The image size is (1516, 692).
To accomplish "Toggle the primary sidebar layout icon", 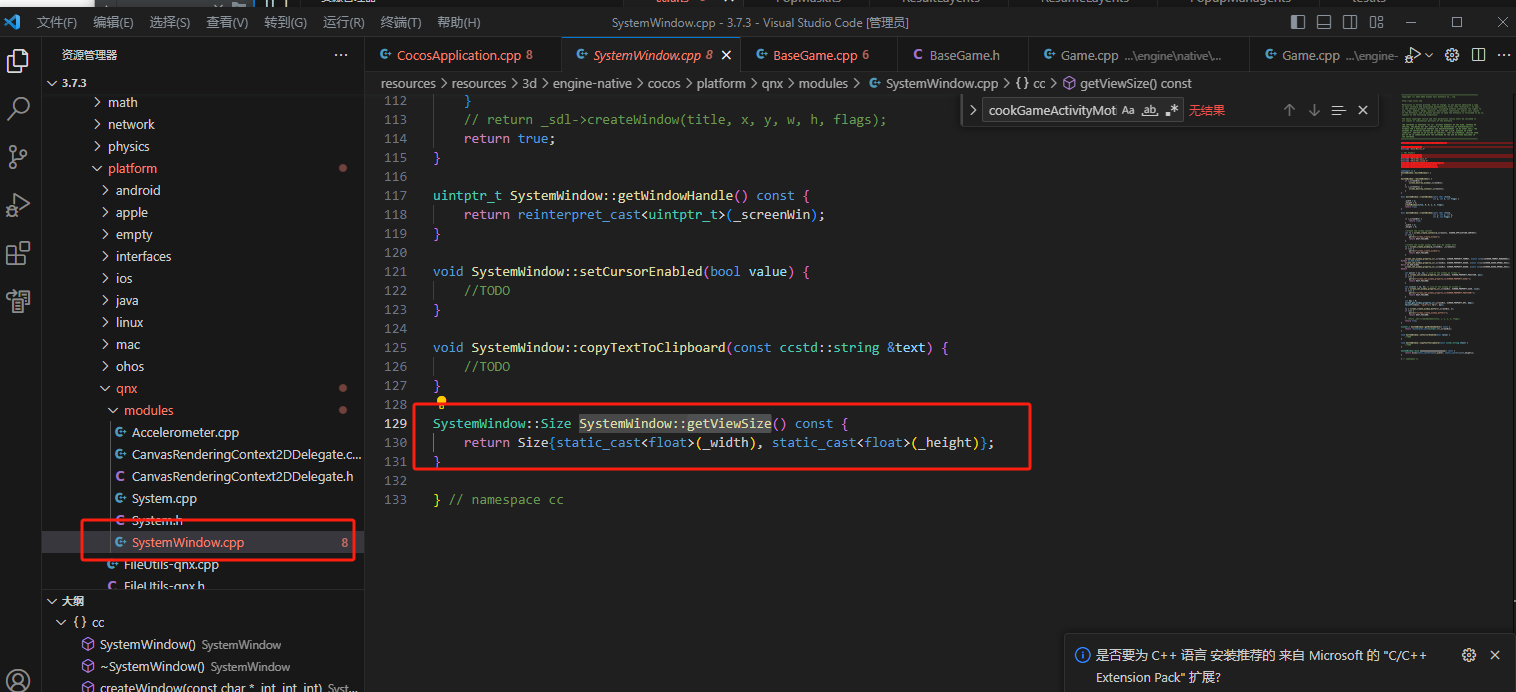I will pyautogui.click(x=1298, y=22).
